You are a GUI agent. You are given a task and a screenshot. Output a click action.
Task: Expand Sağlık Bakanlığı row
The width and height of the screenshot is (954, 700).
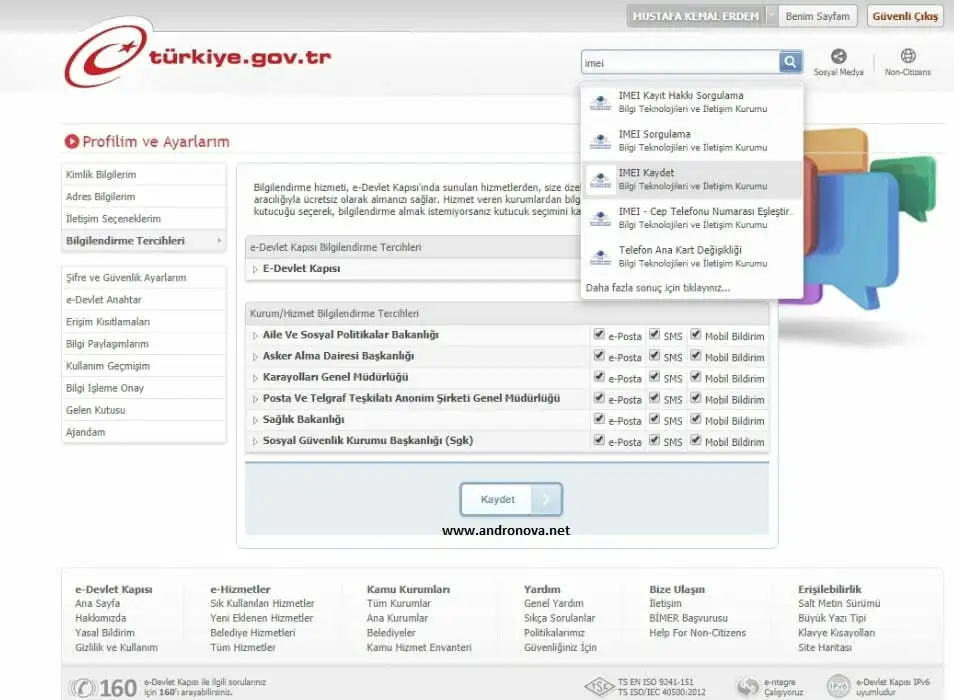(256, 420)
